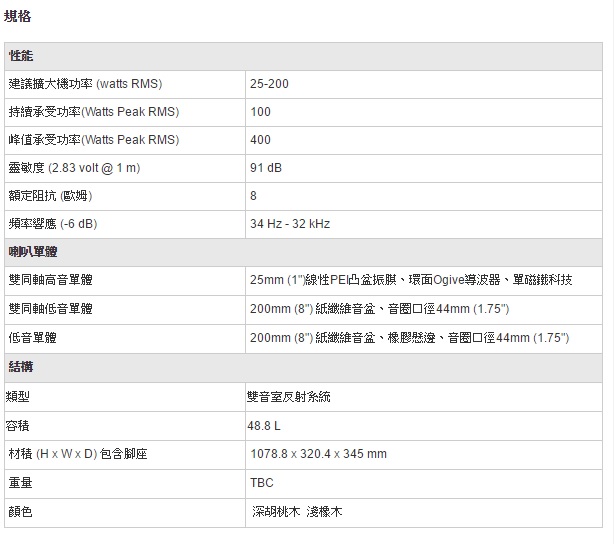Image resolution: width=614 pixels, height=544 pixels.
Task: Click the 規格 heading at the top
Action: [18, 16]
